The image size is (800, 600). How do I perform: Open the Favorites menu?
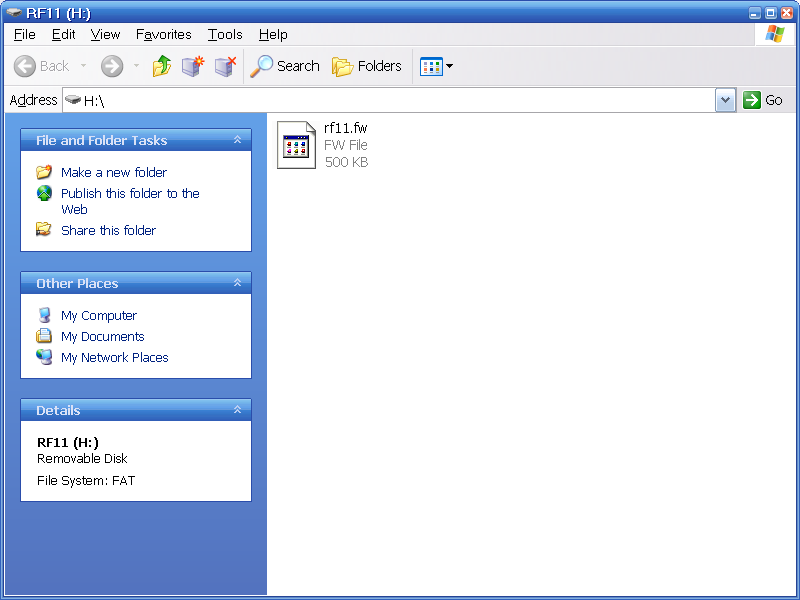pyautogui.click(x=163, y=34)
